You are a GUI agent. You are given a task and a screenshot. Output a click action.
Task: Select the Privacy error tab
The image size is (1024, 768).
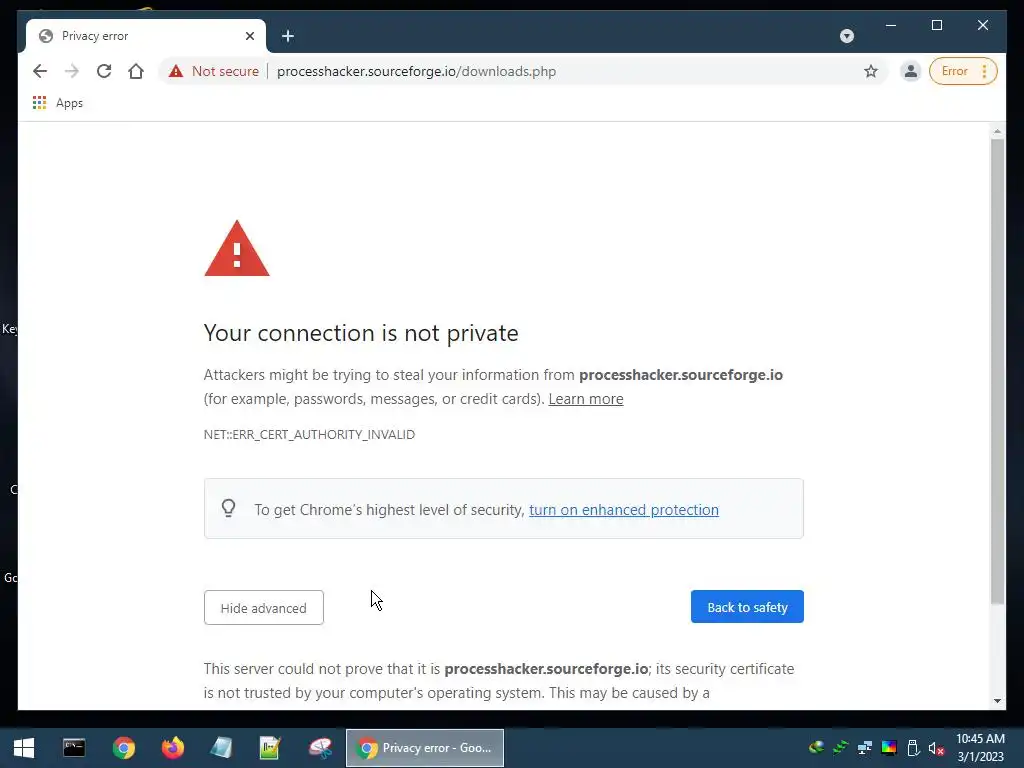coord(146,36)
